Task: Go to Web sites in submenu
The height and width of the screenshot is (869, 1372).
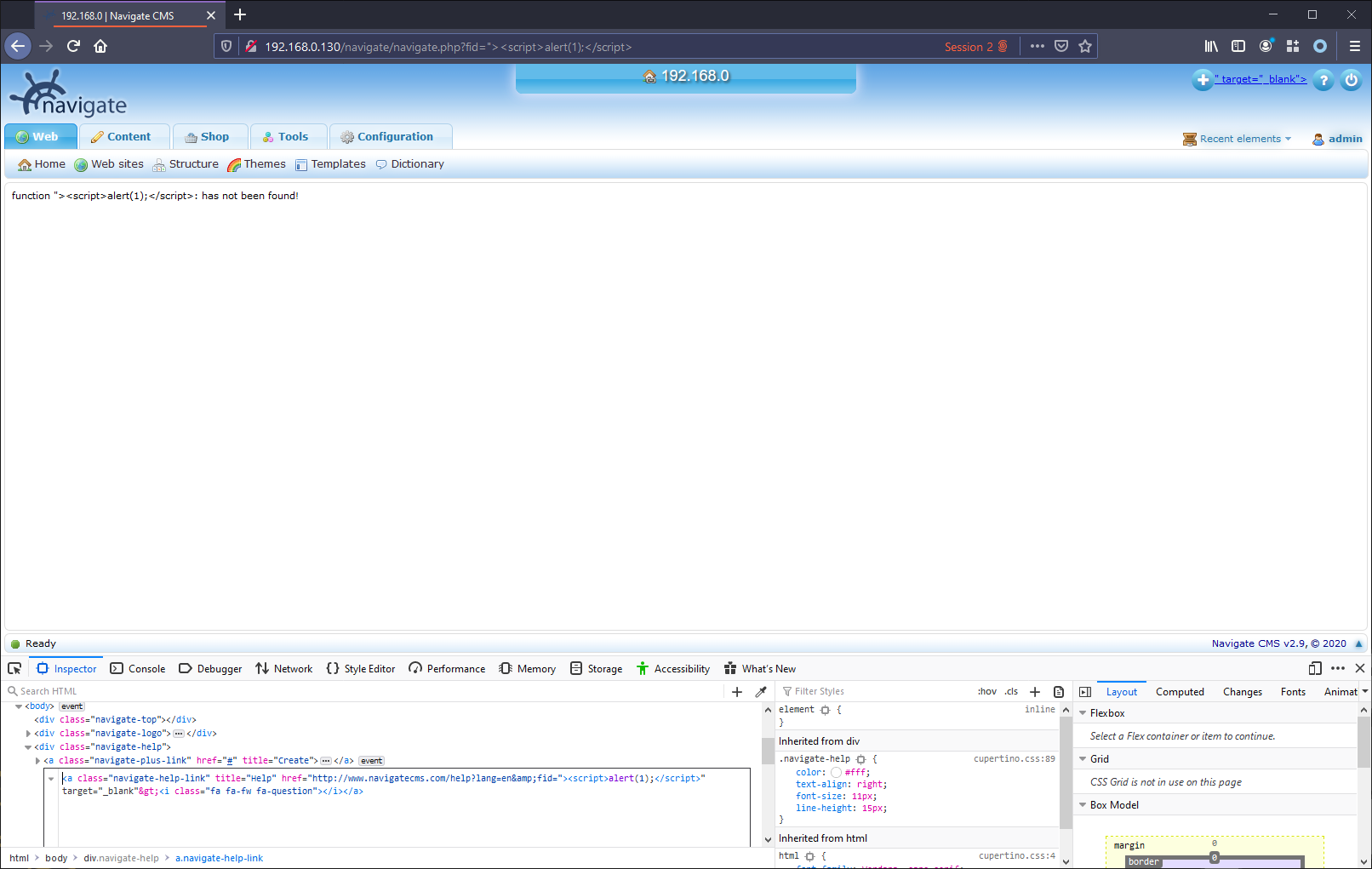Action: coord(109,164)
